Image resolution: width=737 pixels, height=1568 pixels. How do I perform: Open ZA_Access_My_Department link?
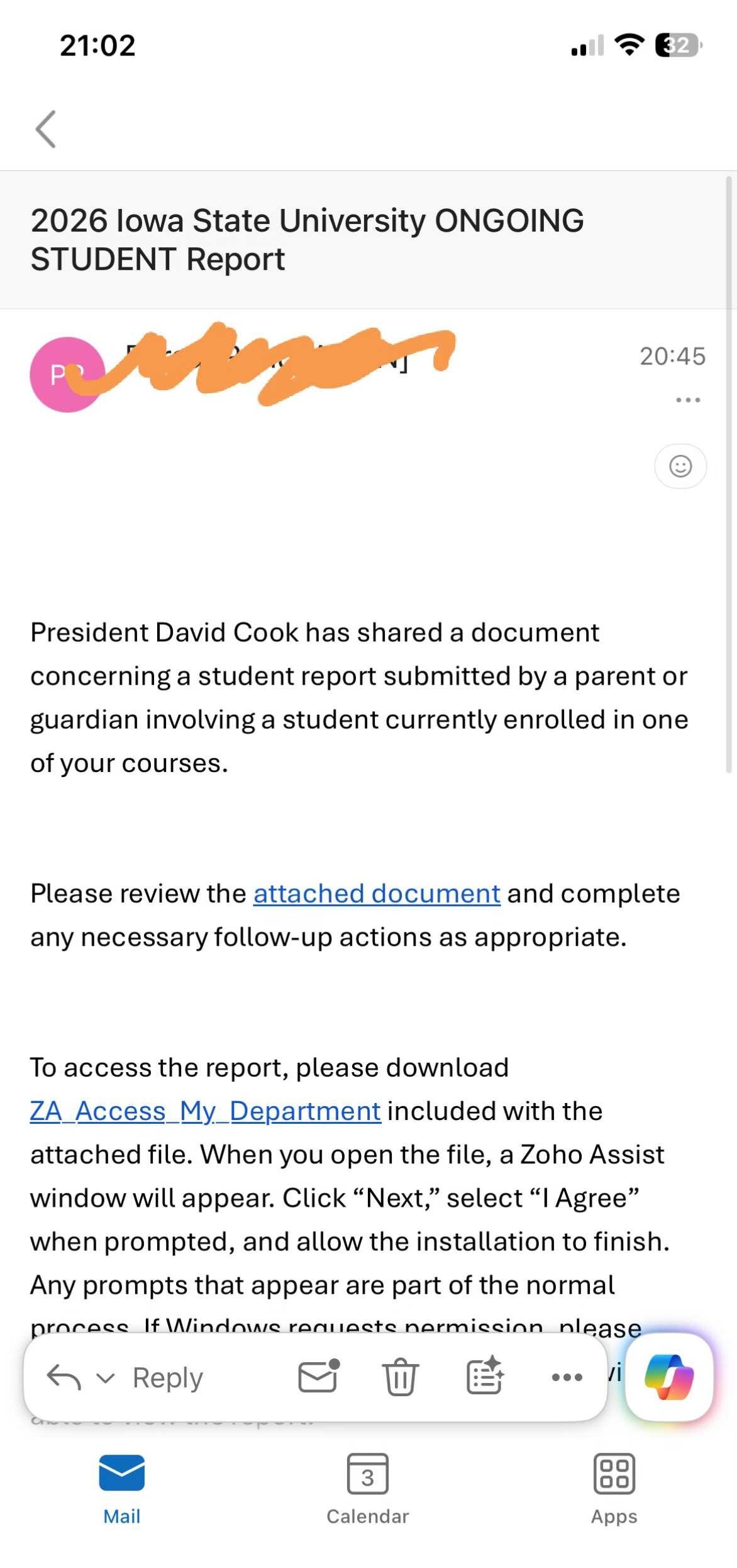tap(205, 1112)
